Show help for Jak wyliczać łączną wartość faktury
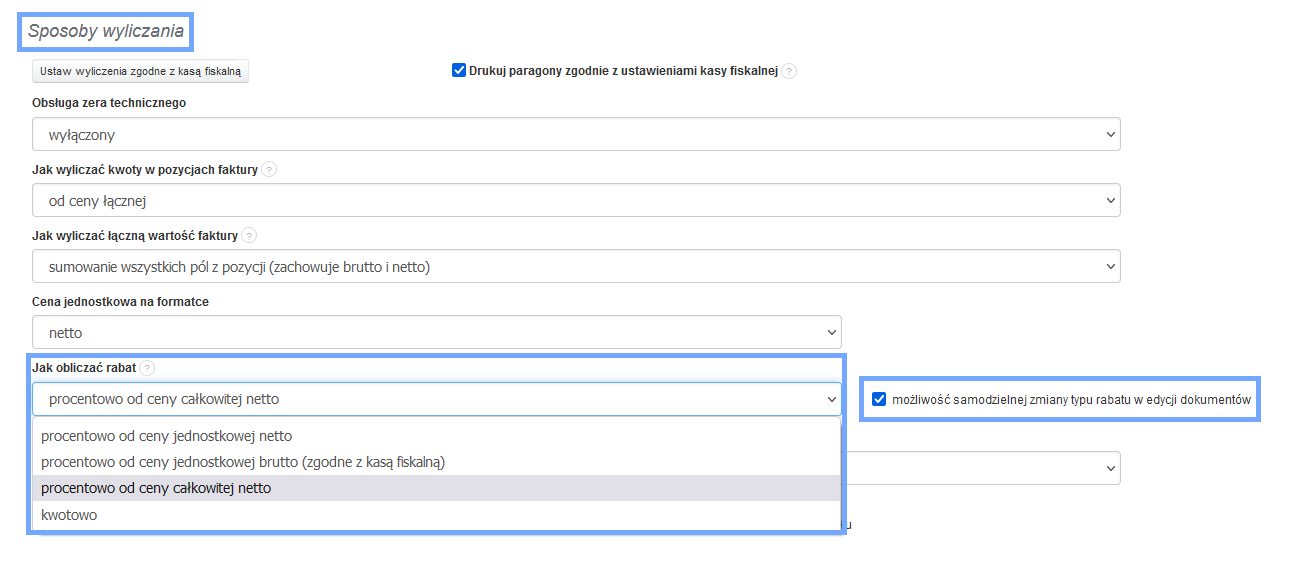 pos(249,236)
